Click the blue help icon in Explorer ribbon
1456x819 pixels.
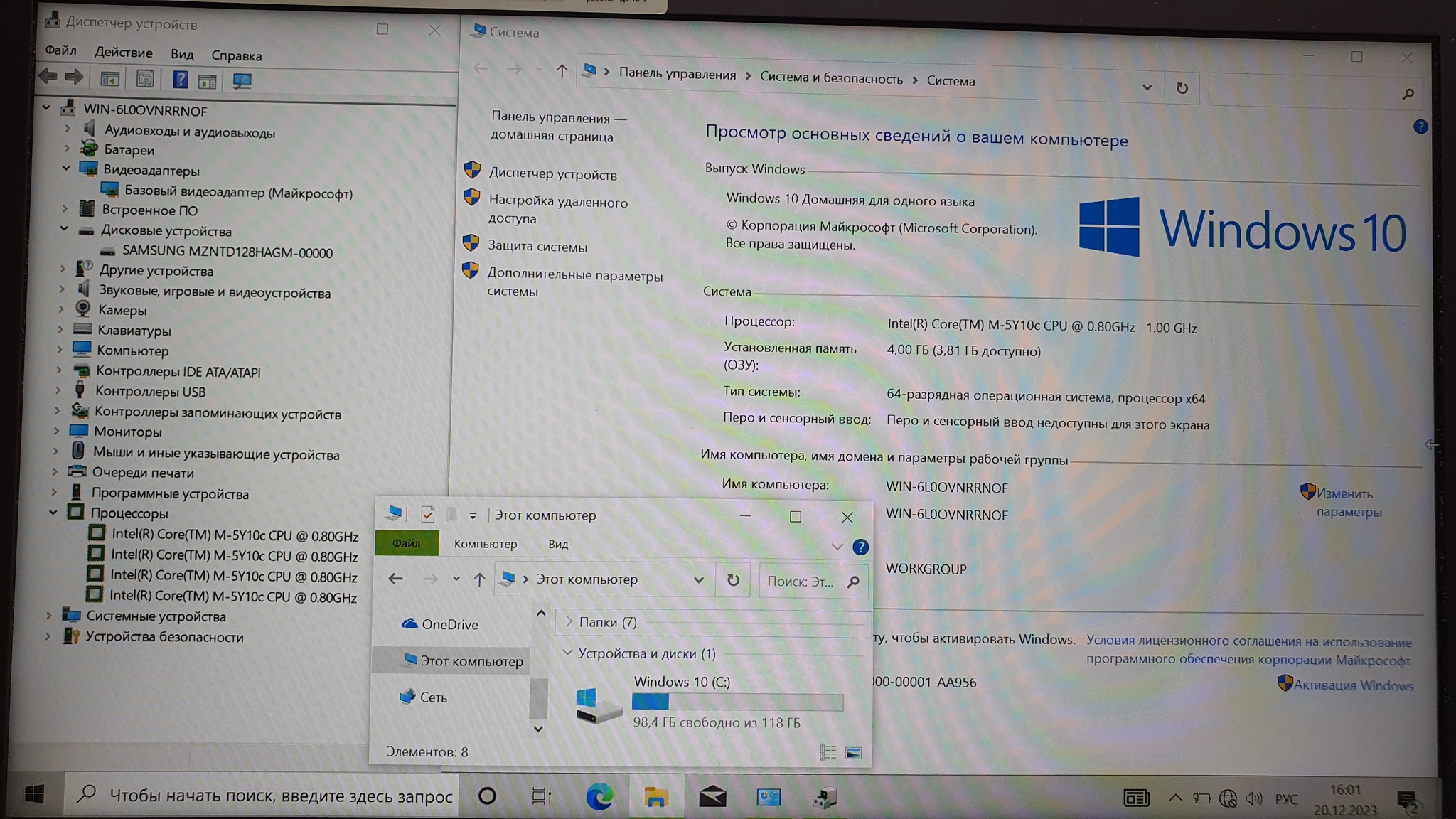point(860,547)
